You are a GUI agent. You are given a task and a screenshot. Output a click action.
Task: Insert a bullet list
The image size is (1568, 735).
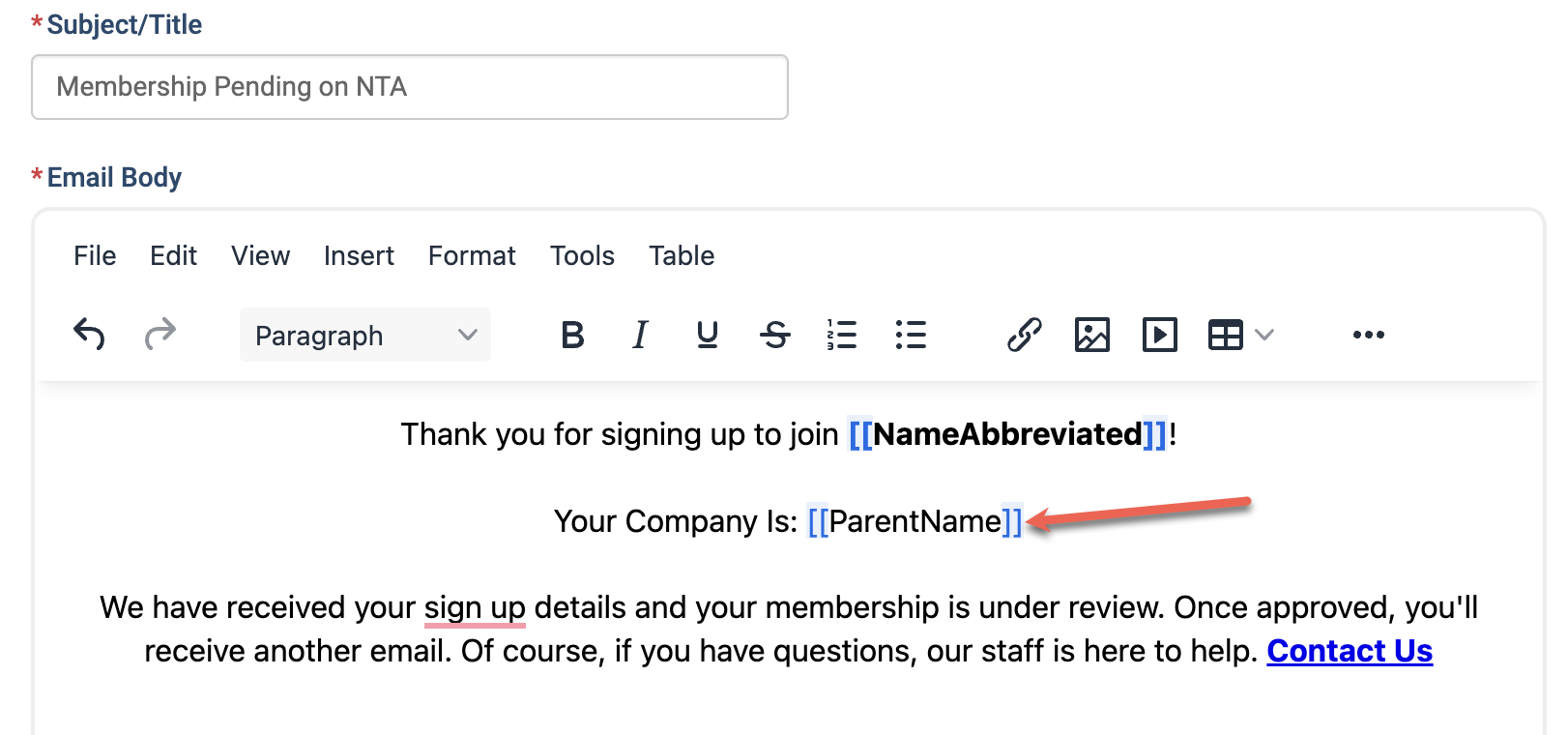[x=911, y=335]
